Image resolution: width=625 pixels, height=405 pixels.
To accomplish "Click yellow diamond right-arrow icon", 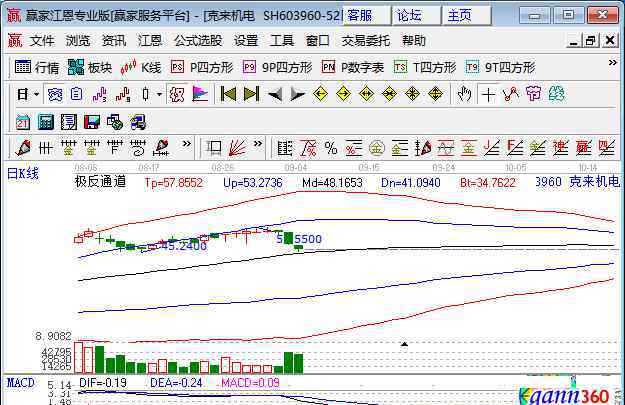I will point(343,94).
